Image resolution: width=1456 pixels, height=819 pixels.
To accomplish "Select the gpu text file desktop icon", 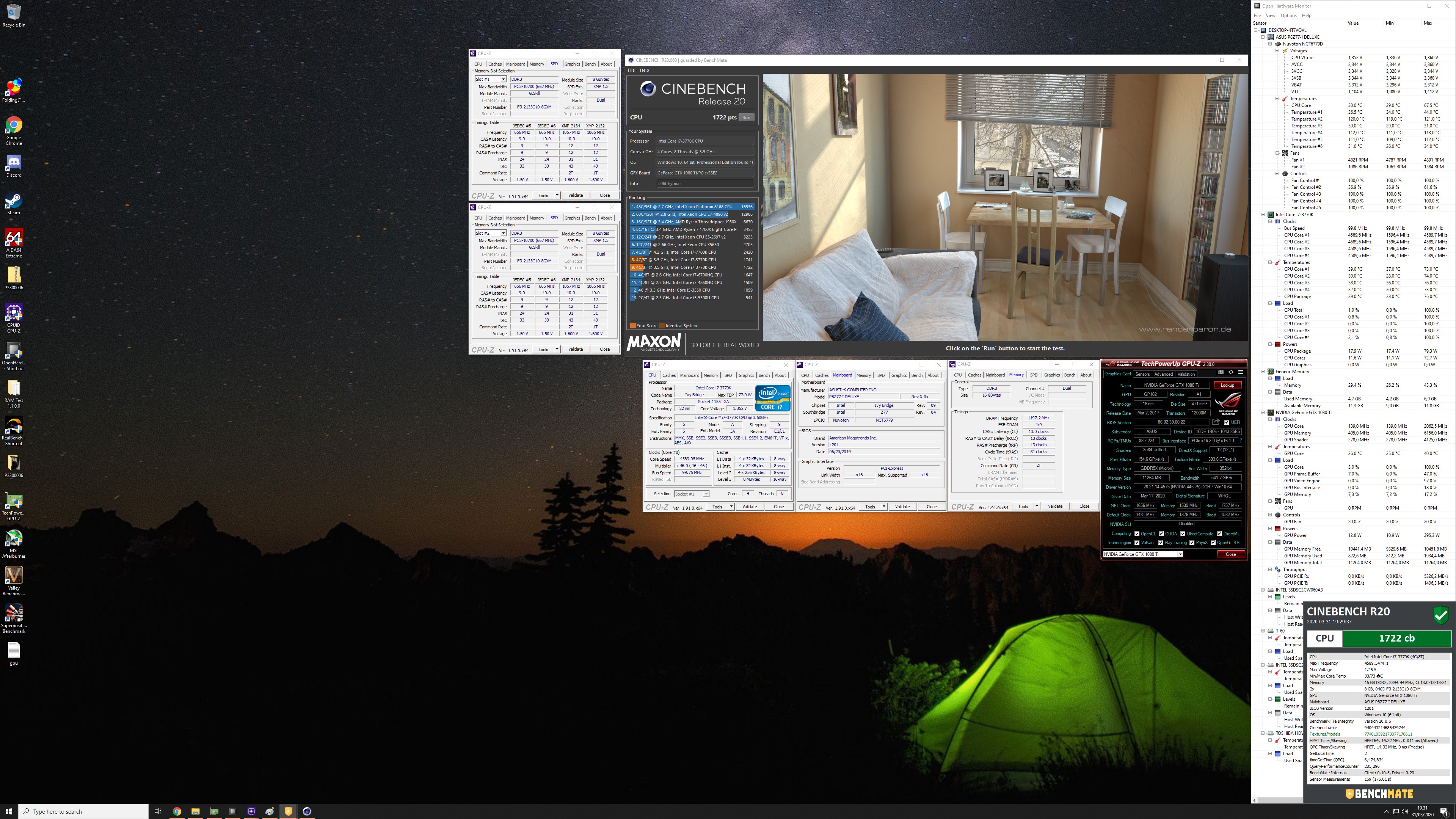I will coord(14,654).
